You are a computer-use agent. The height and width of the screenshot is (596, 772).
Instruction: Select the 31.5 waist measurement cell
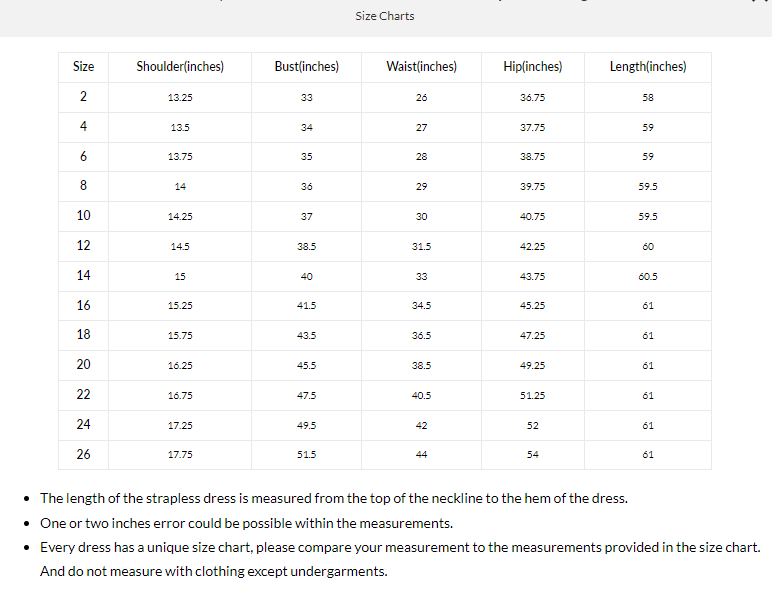(x=421, y=246)
